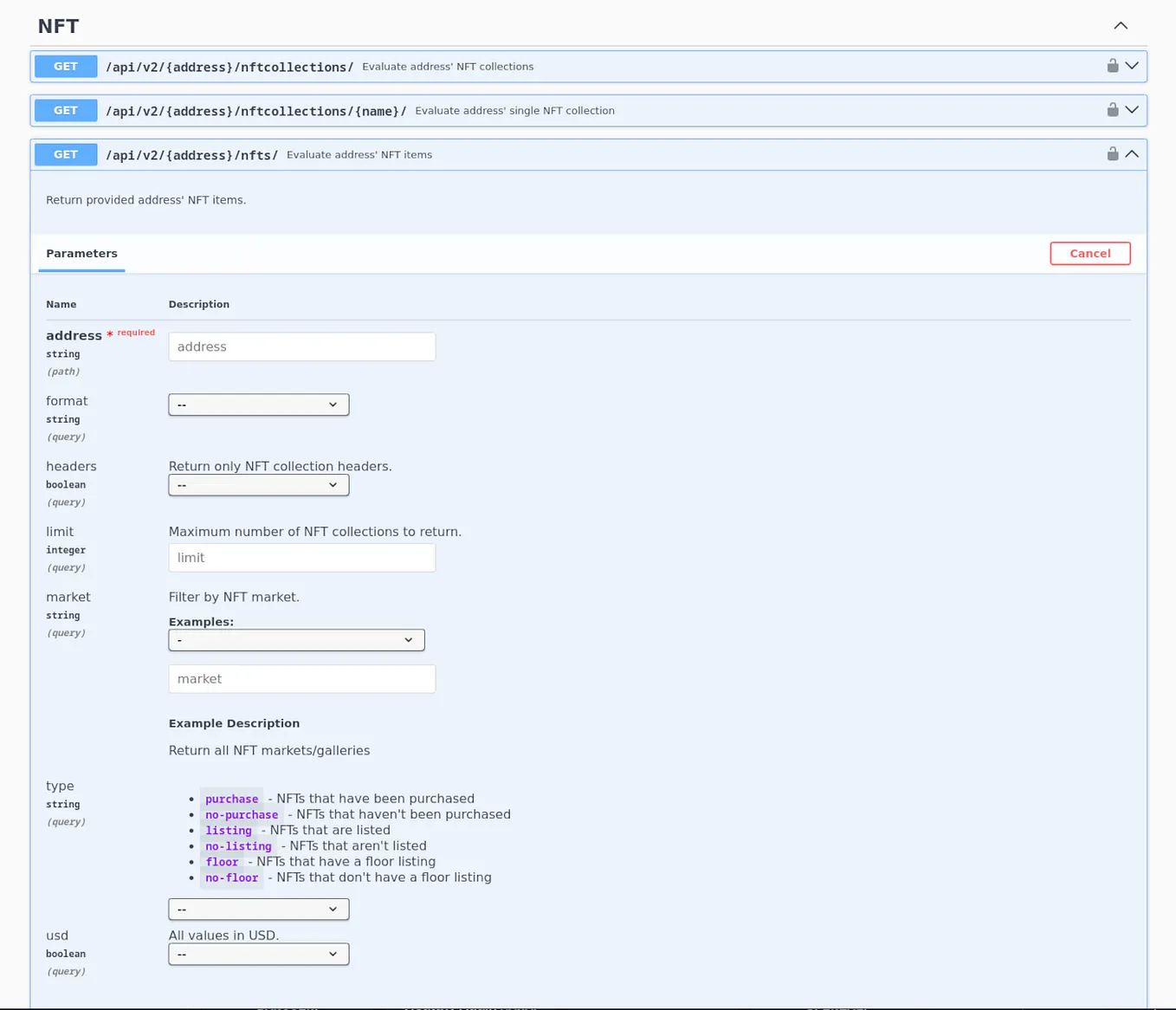Click 'Filter by NFT market.' text
This screenshot has height=1010, width=1176.
tap(234, 597)
